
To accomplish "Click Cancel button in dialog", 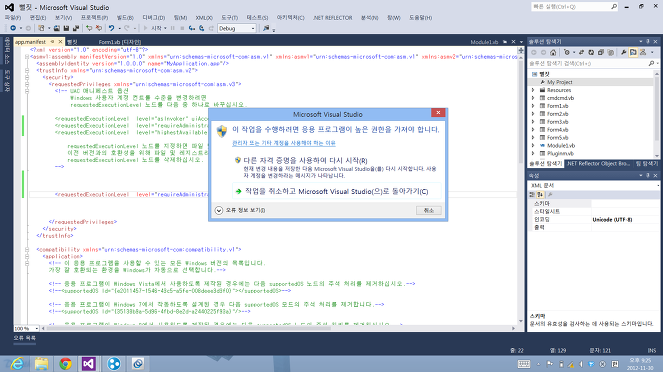I will click(x=429, y=210).
